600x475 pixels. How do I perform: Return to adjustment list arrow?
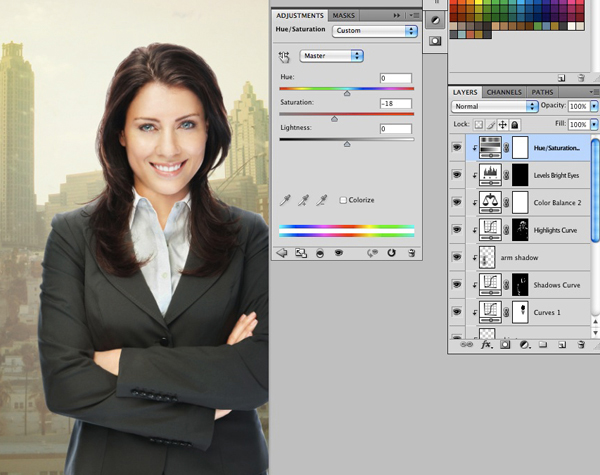(282, 253)
